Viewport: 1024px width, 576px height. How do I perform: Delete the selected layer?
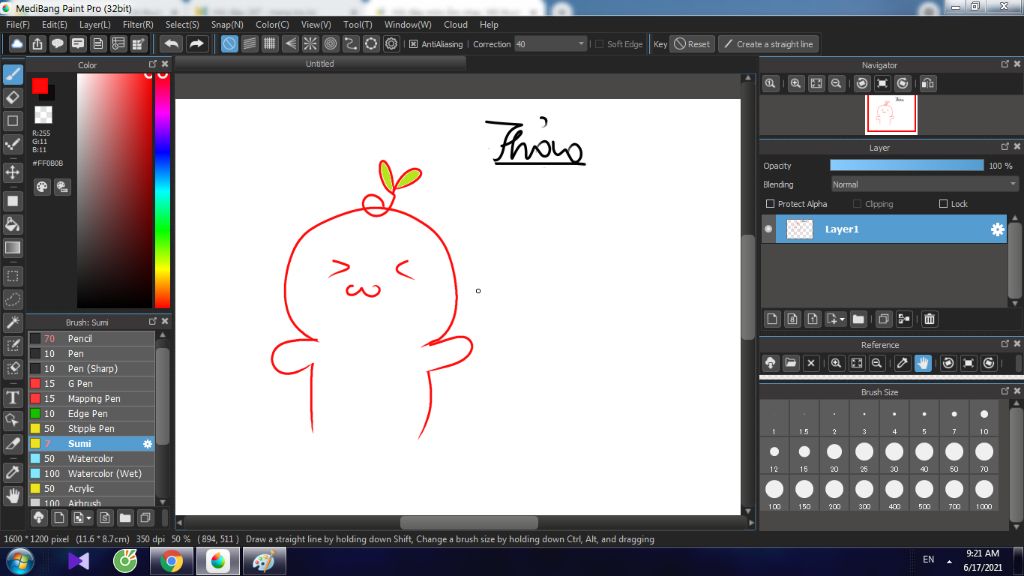[929, 319]
